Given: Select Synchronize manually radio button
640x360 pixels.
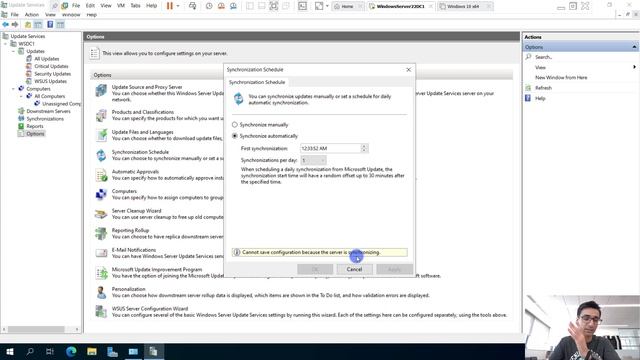Looking at the screenshot, I should (235, 124).
